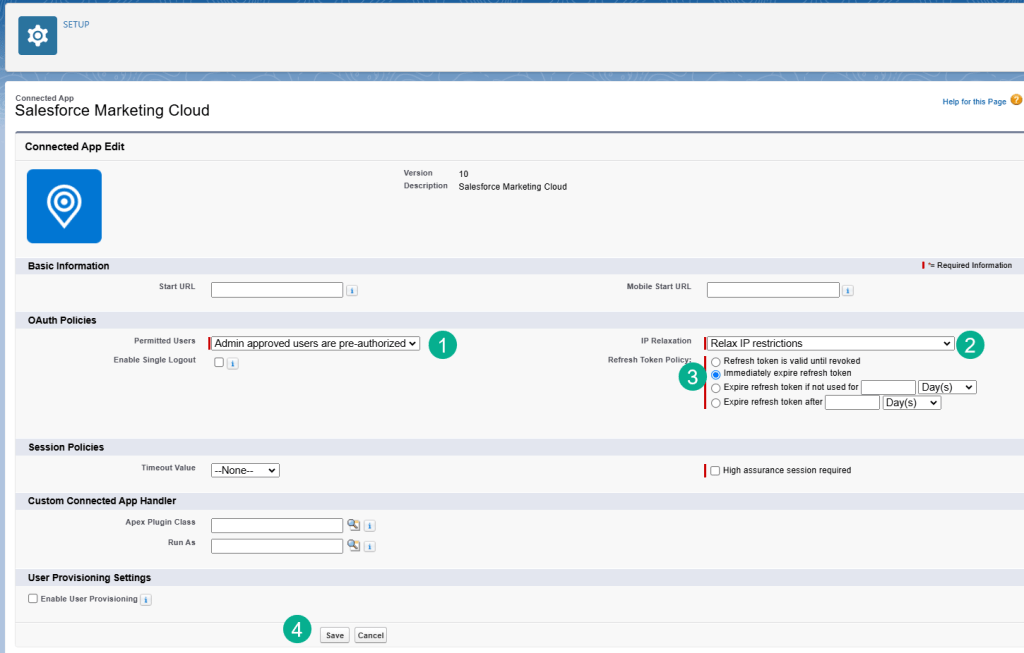The width and height of the screenshot is (1024, 653).
Task: Click the help question mark icon
Action: point(1016,101)
